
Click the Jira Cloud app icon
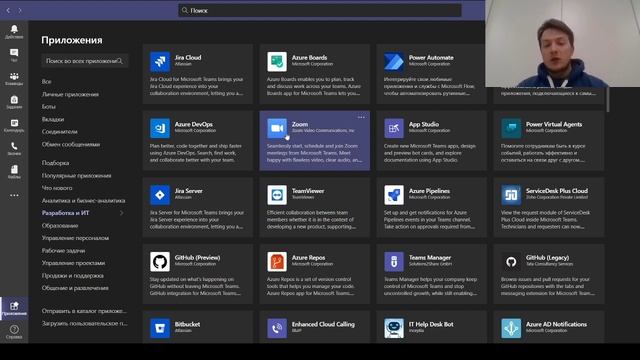pos(160,62)
